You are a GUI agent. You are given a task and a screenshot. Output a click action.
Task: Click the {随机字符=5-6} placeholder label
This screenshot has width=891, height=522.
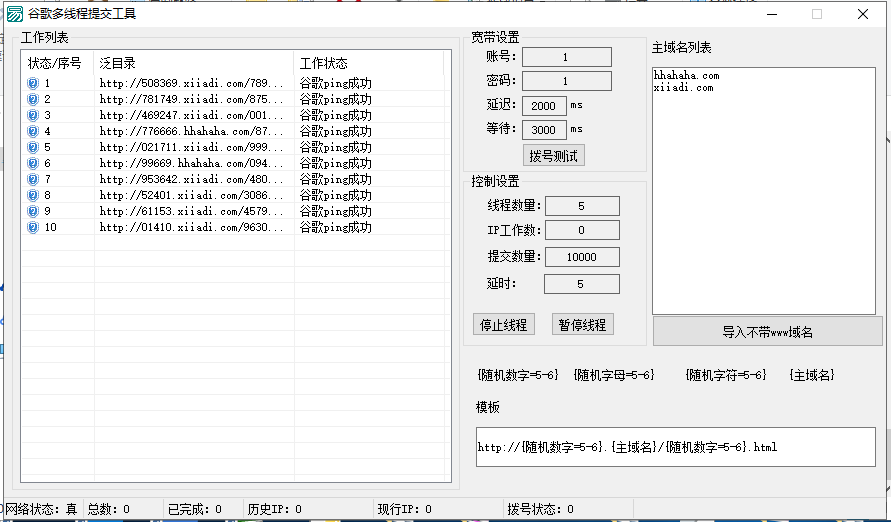[726, 375]
